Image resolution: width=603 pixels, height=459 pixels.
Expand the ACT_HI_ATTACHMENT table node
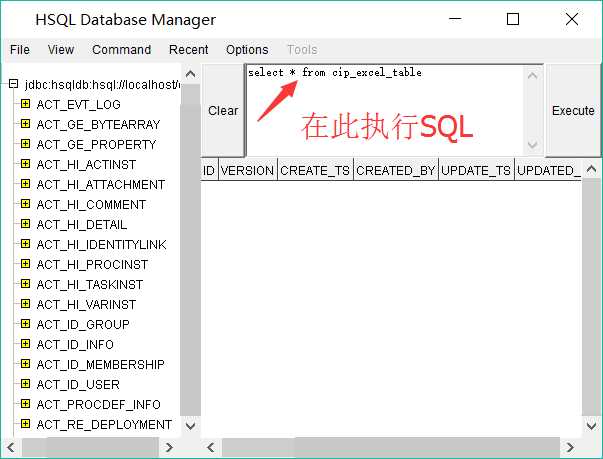click(25, 184)
